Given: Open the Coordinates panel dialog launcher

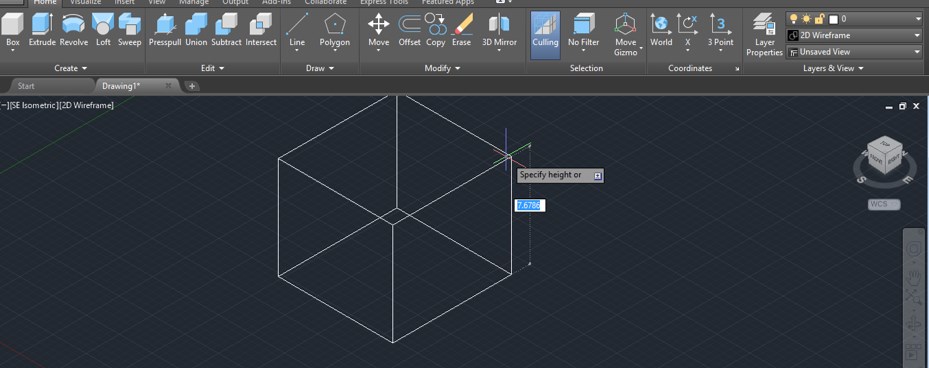Looking at the screenshot, I should 737,69.
